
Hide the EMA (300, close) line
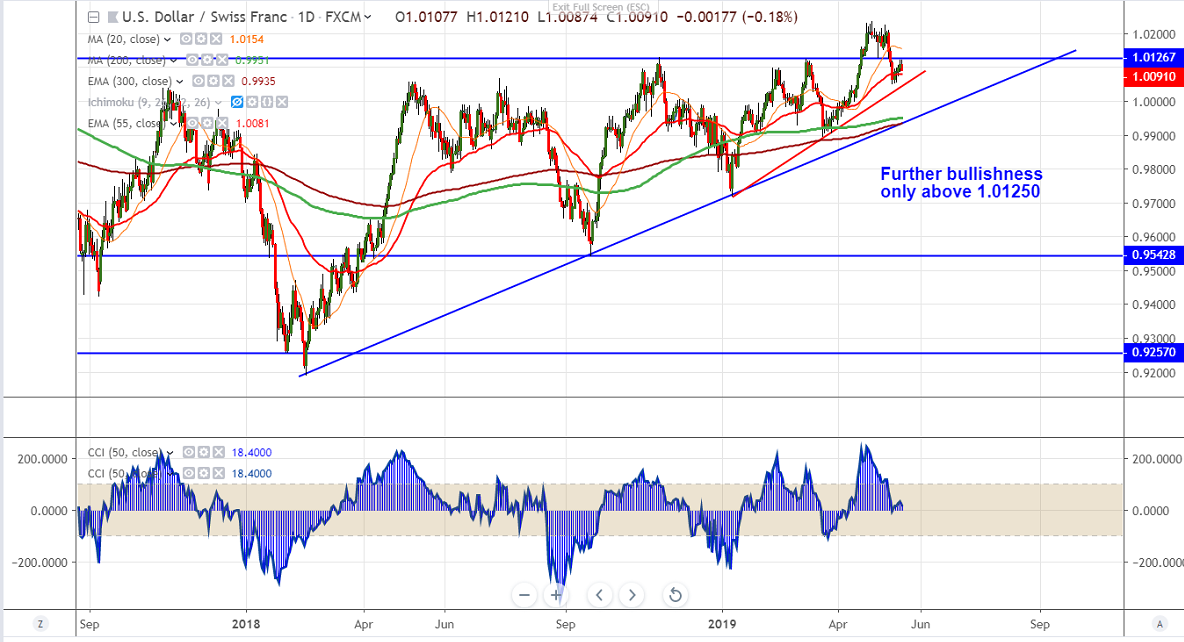pos(198,81)
